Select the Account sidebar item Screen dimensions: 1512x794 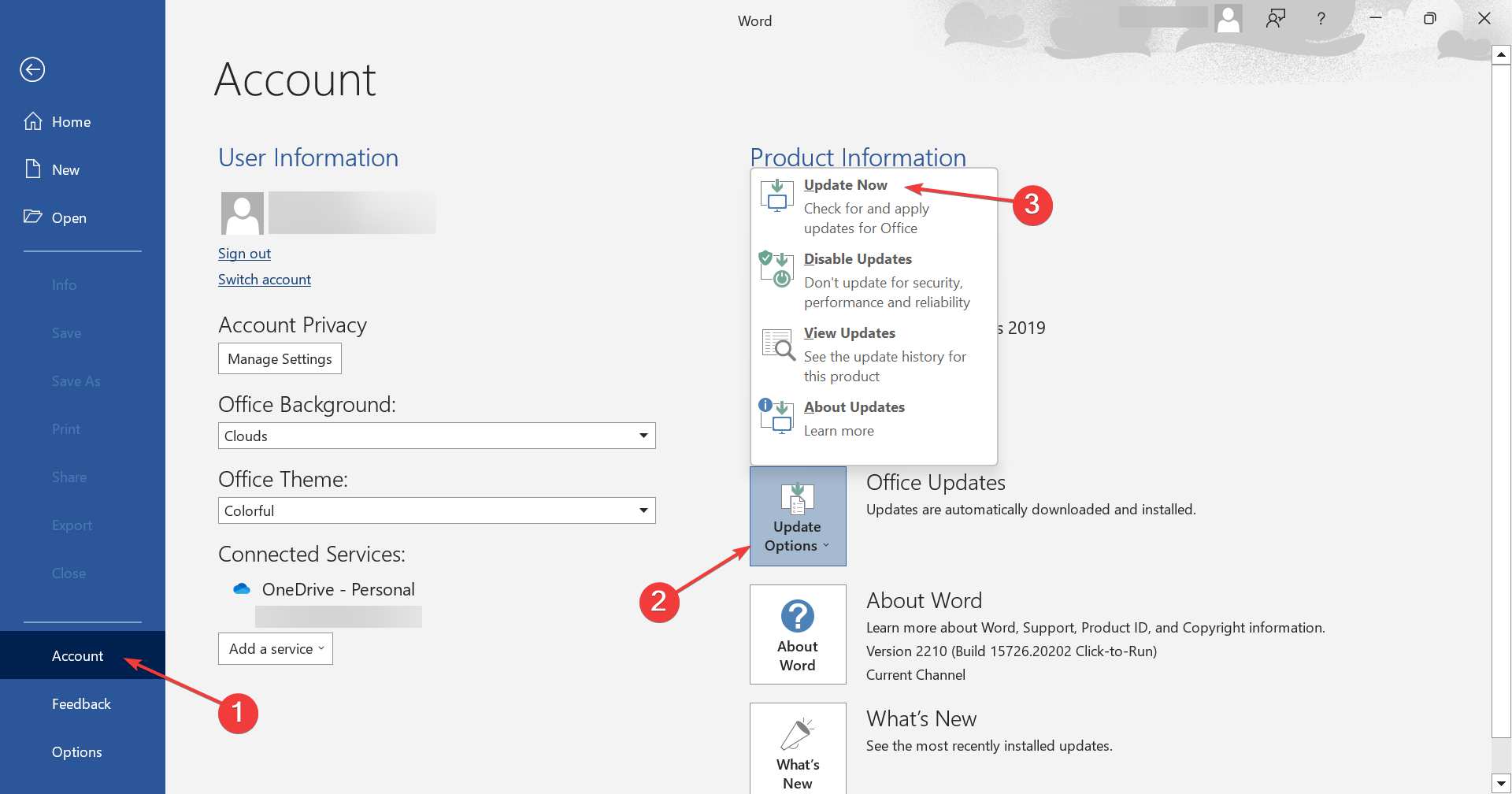pyautogui.click(x=83, y=655)
